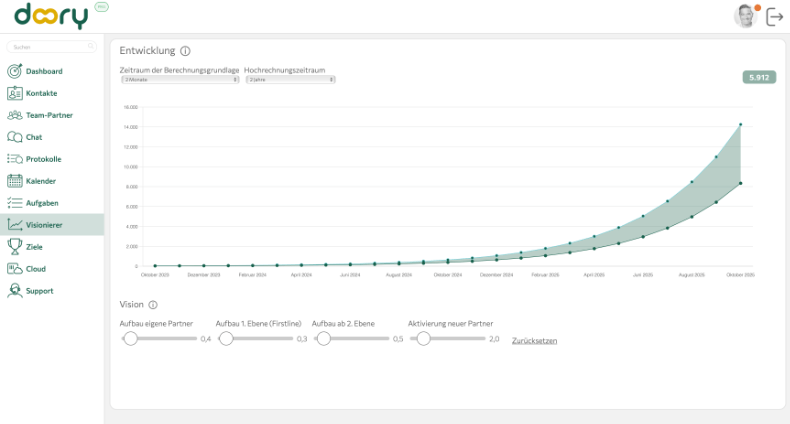Click the Dashboard target icon

coord(15,71)
